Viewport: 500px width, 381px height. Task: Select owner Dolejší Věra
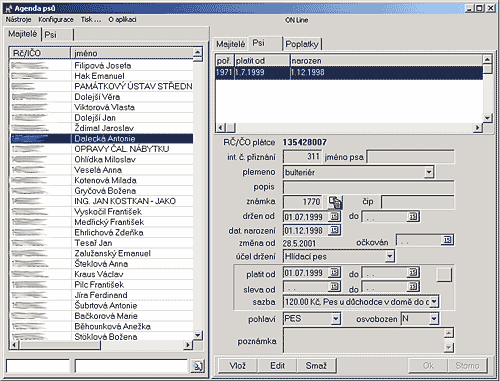(102, 97)
